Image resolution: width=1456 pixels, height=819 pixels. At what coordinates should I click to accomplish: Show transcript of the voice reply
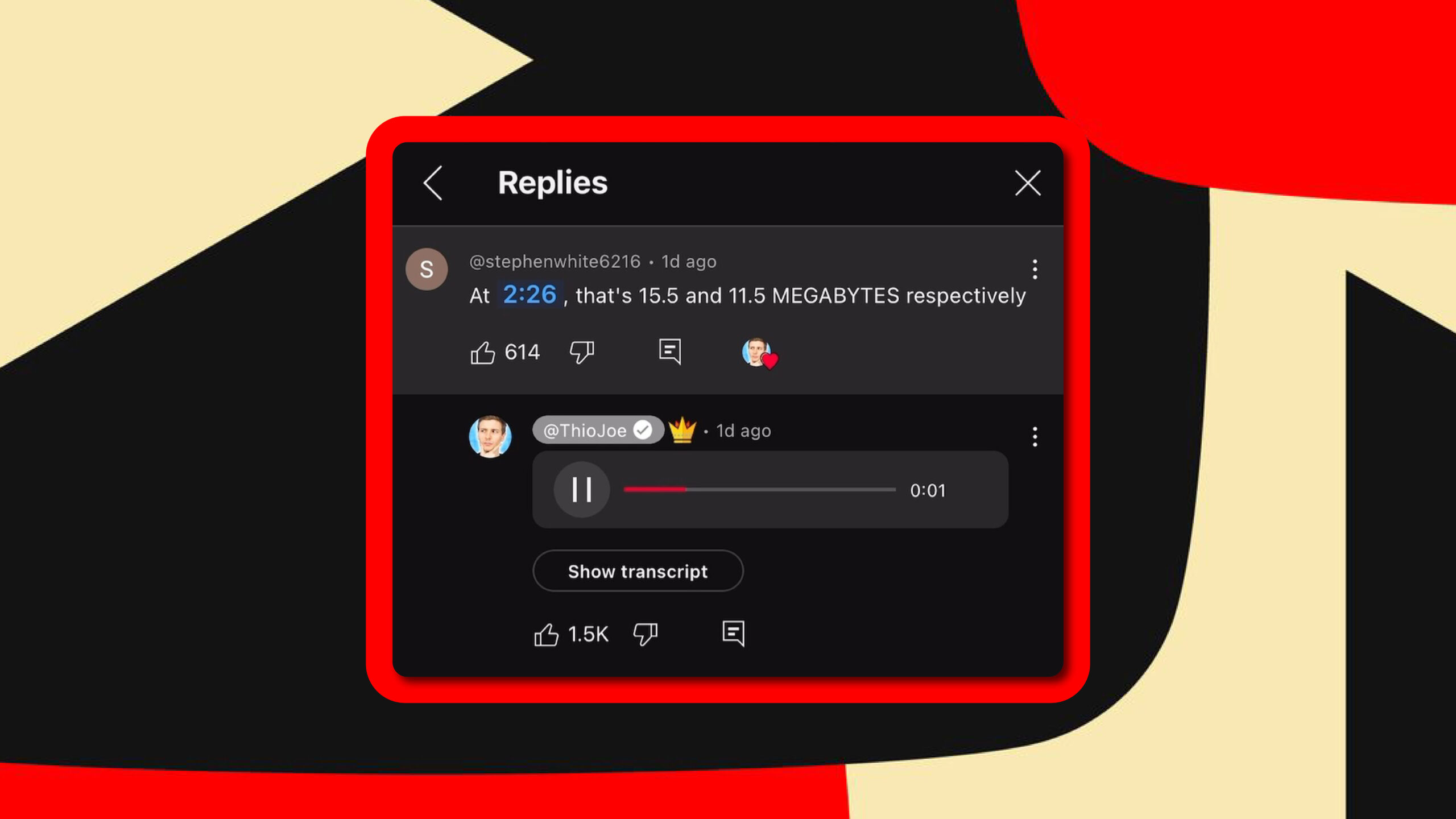click(x=638, y=571)
